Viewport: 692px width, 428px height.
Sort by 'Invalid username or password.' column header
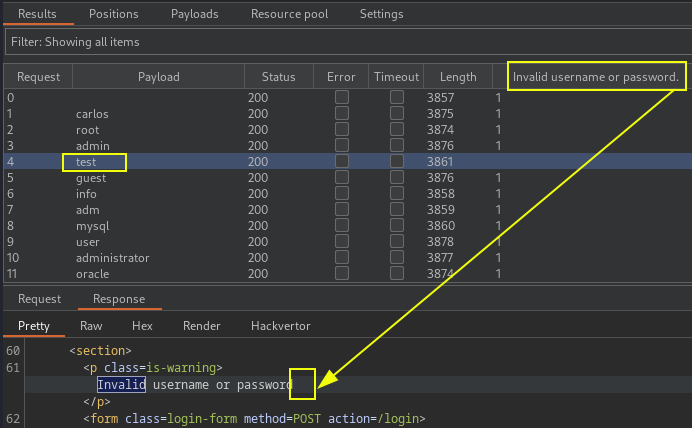595,77
